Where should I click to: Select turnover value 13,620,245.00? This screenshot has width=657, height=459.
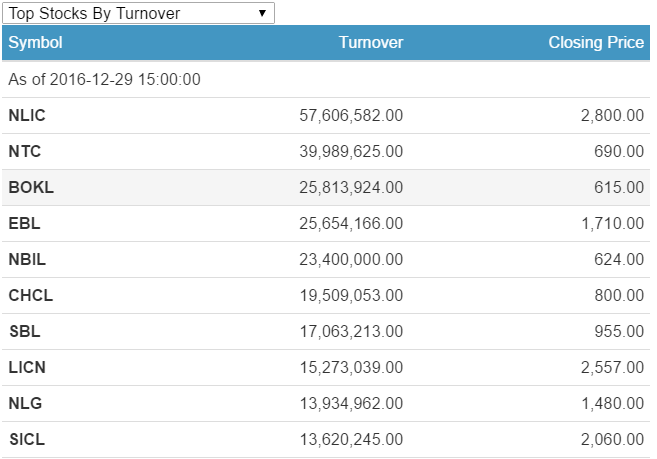tap(351, 440)
